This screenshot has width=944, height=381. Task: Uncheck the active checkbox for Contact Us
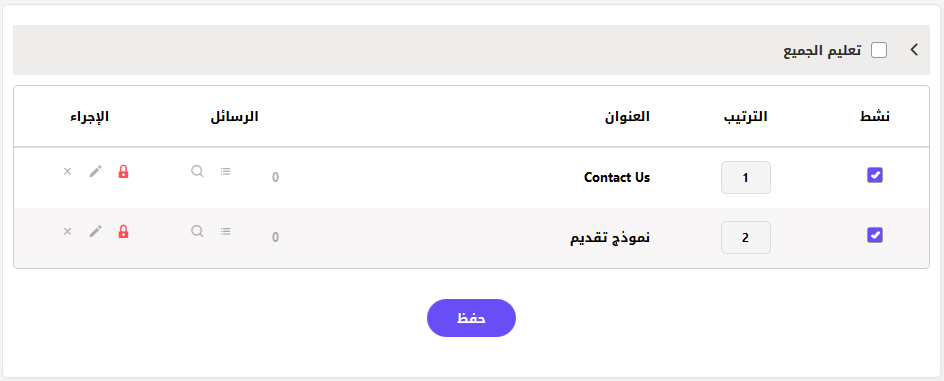[875, 175]
